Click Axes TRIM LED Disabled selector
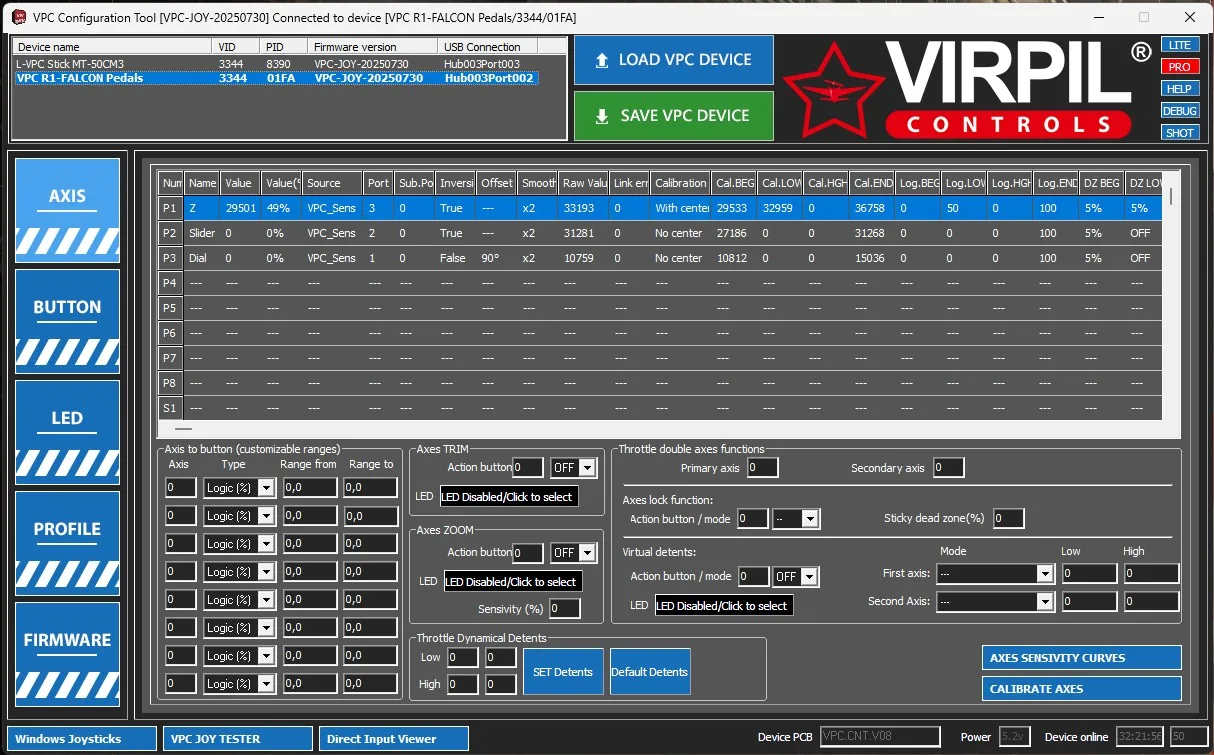 pyautogui.click(x=509, y=497)
